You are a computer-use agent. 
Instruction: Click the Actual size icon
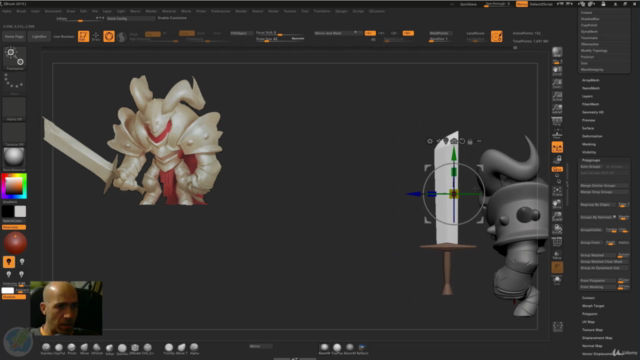[x=557, y=96]
